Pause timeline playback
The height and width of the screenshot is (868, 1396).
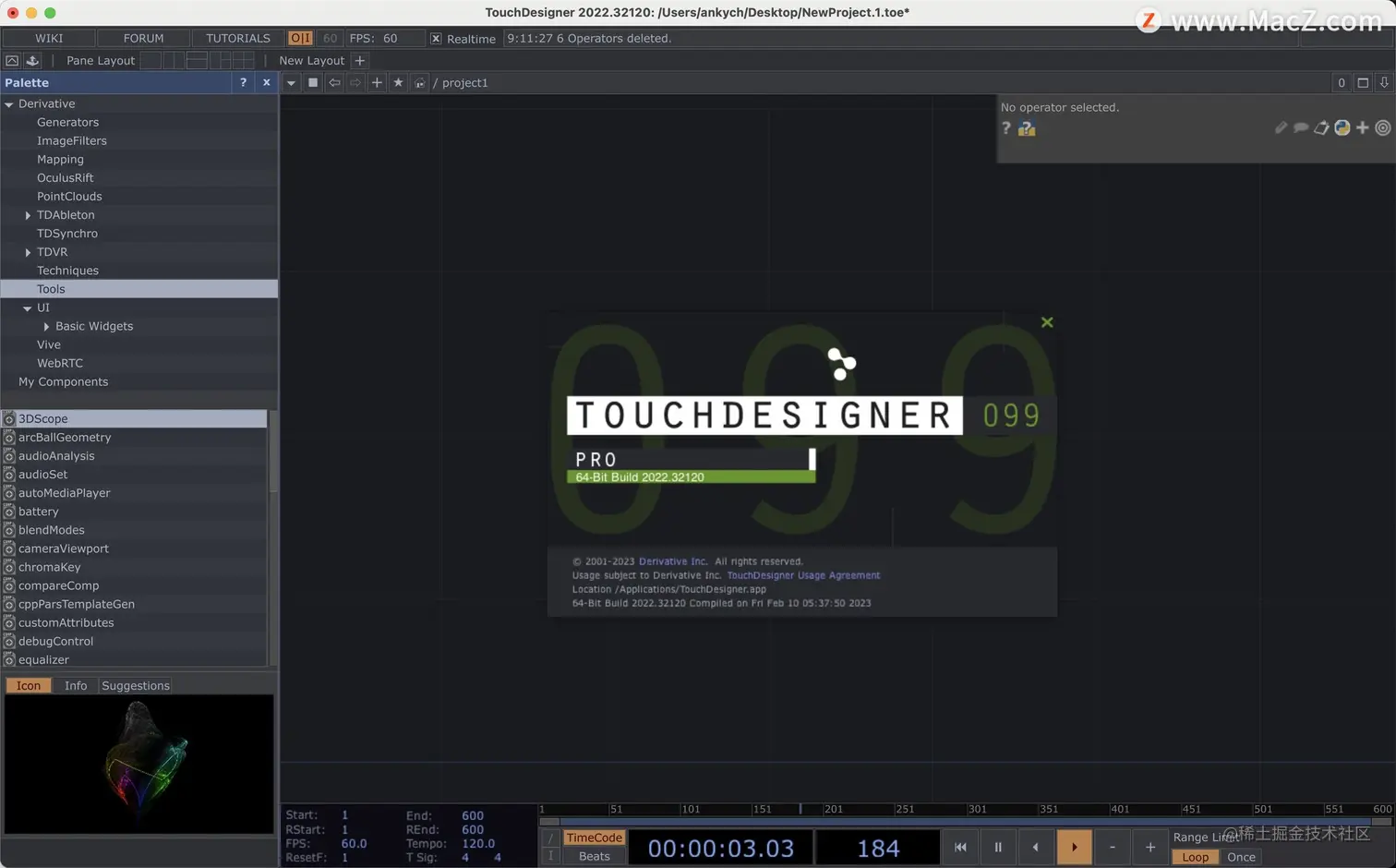(x=998, y=847)
